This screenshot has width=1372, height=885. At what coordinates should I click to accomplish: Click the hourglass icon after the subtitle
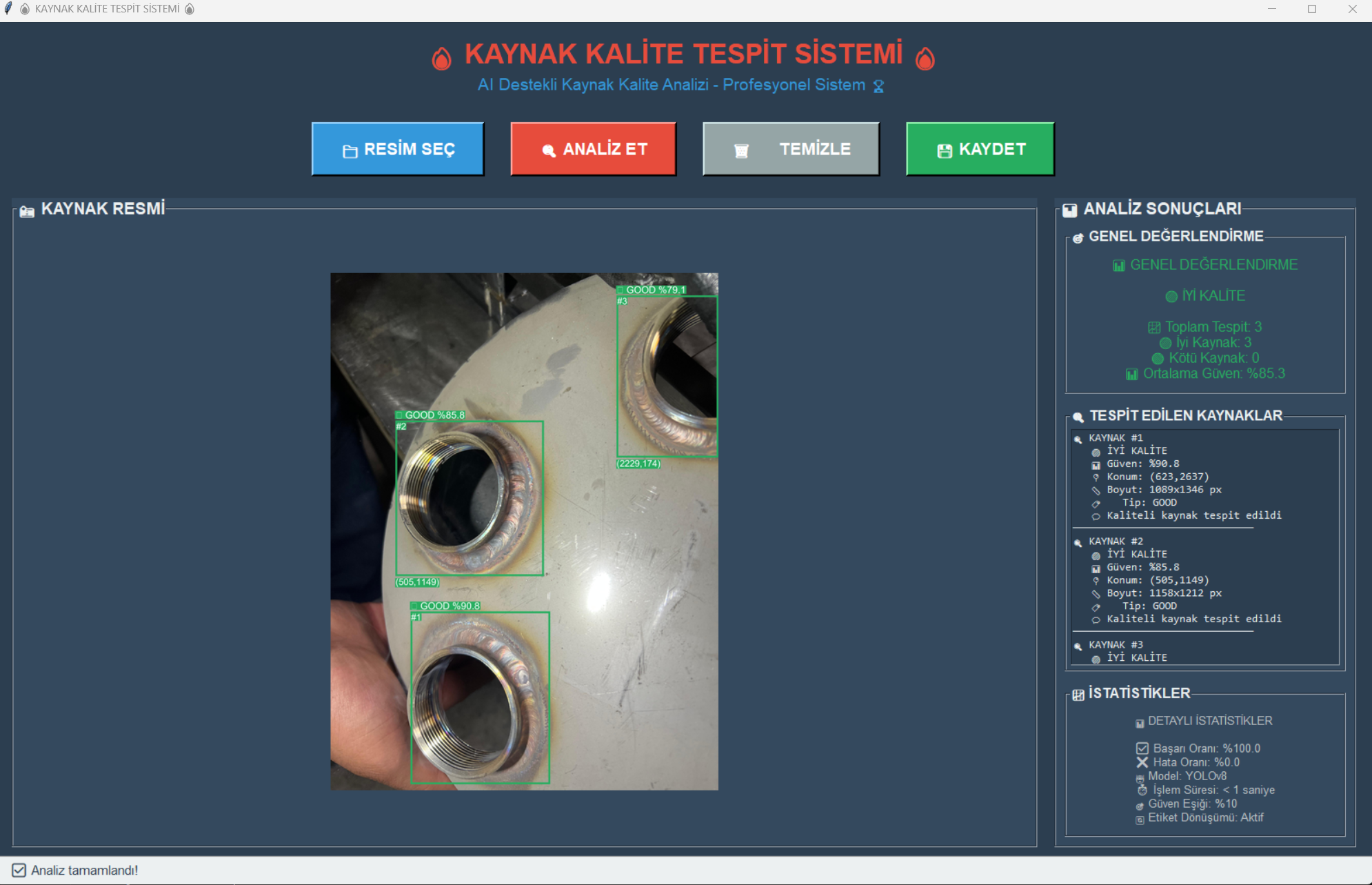[878, 86]
